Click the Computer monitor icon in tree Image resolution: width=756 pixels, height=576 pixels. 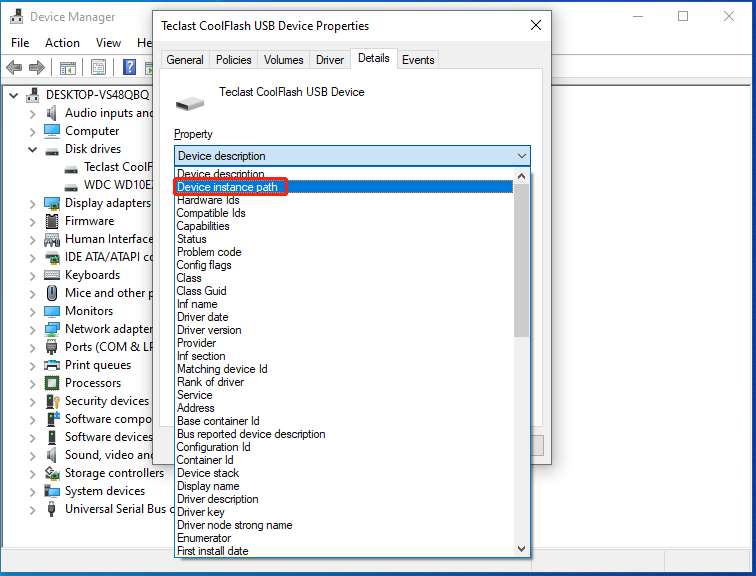coord(52,131)
